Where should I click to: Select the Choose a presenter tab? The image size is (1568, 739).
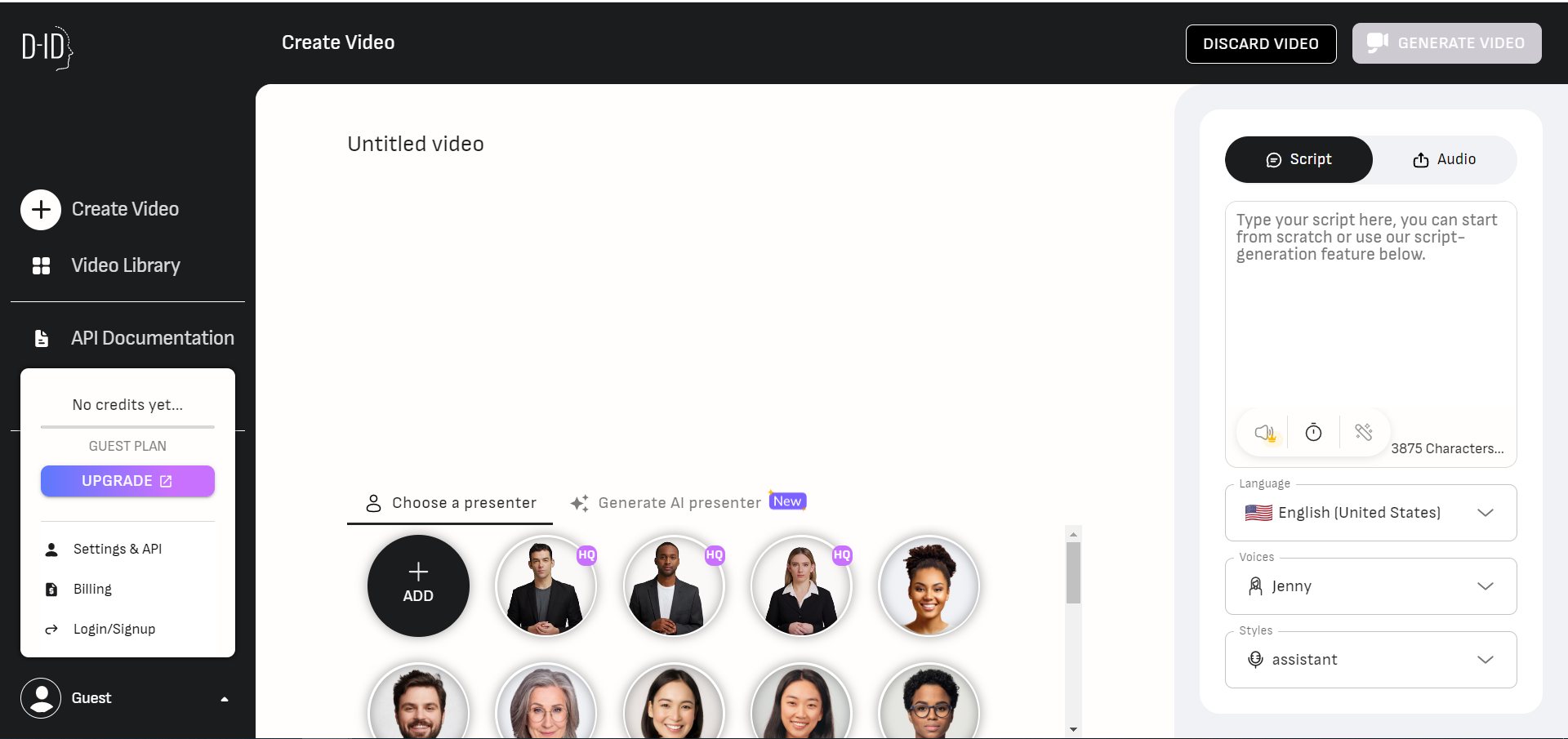click(451, 503)
